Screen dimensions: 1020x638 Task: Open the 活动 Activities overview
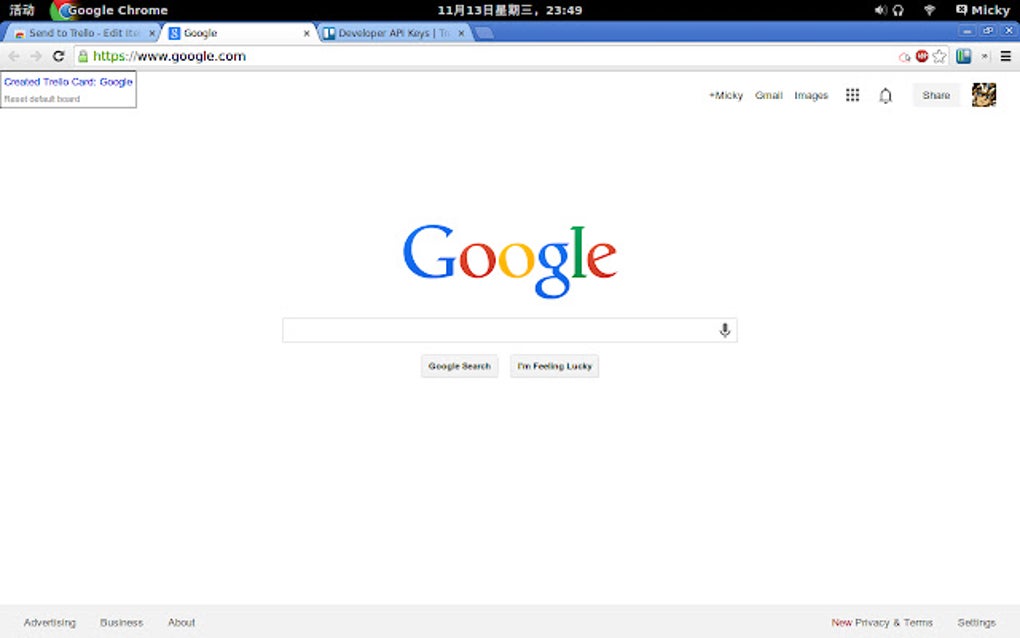coord(21,10)
